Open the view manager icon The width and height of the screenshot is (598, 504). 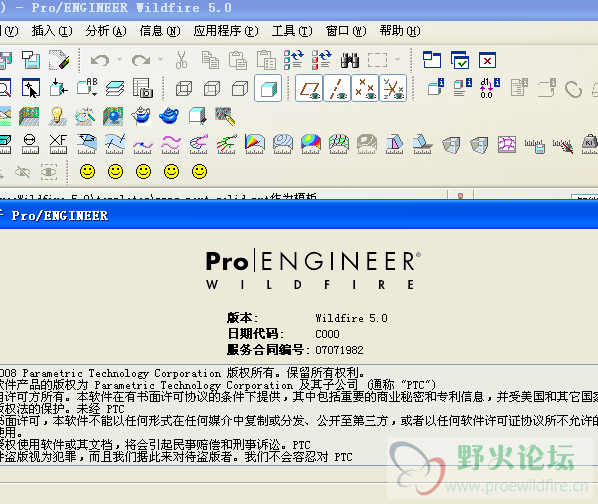coord(143,88)
